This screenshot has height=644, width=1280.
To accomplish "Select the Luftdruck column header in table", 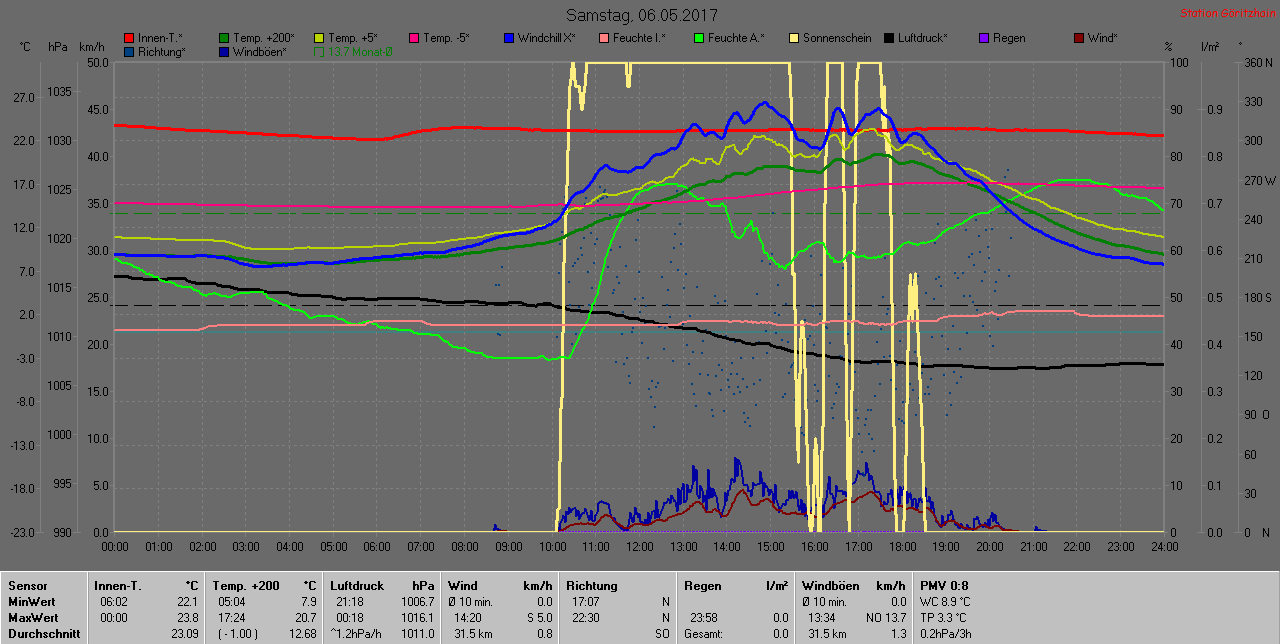I will coord(356,586).
